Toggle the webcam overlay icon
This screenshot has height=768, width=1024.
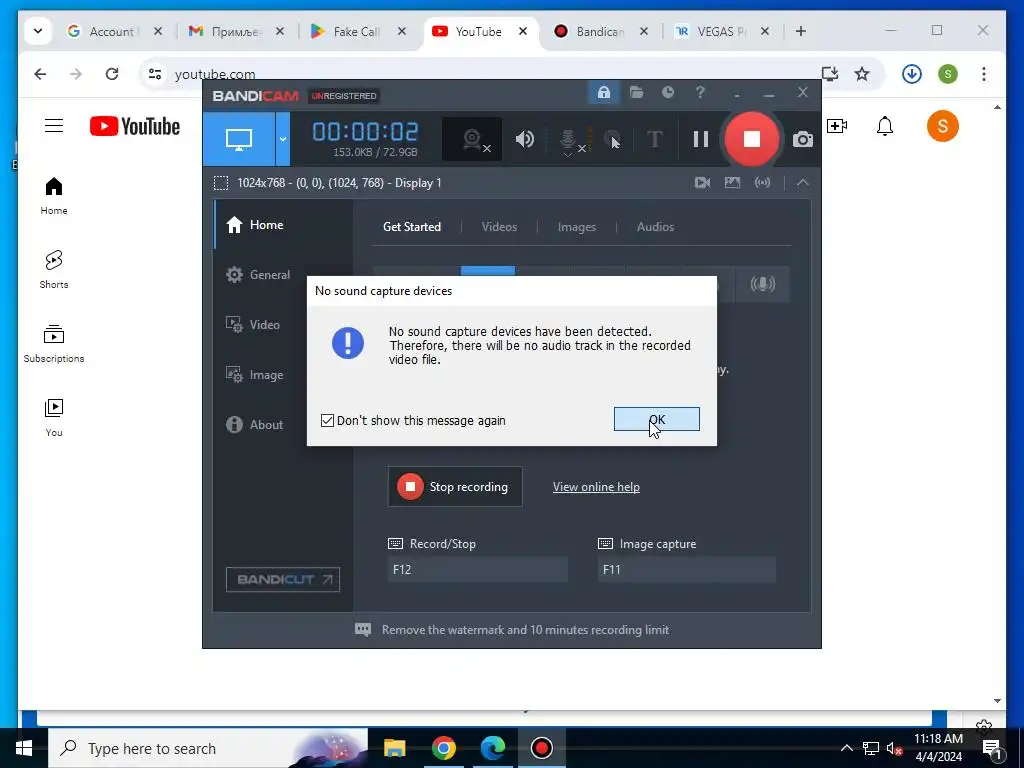click(x=472, y=139)
